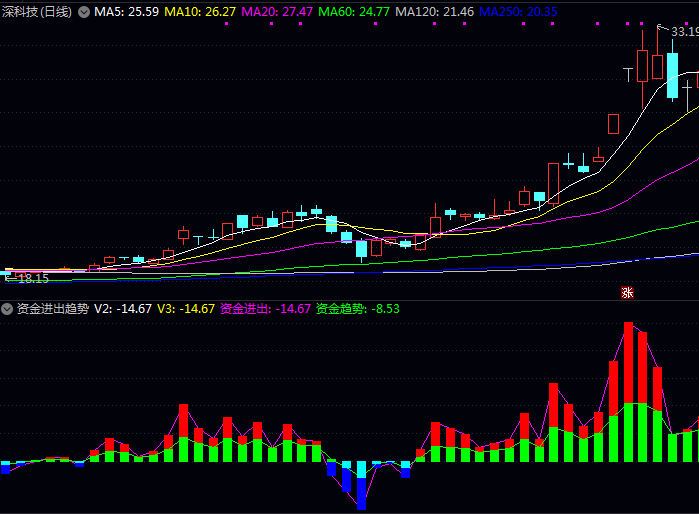Select the MA5 moving average label
The width and height of the screenshot is (699, 514).
[126, 12]
